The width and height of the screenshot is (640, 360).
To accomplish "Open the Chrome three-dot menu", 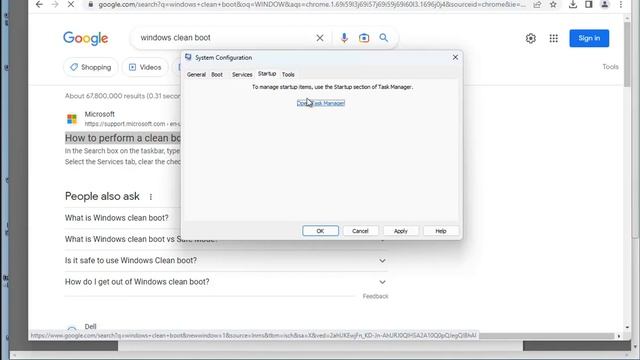I will coord(621,4).
